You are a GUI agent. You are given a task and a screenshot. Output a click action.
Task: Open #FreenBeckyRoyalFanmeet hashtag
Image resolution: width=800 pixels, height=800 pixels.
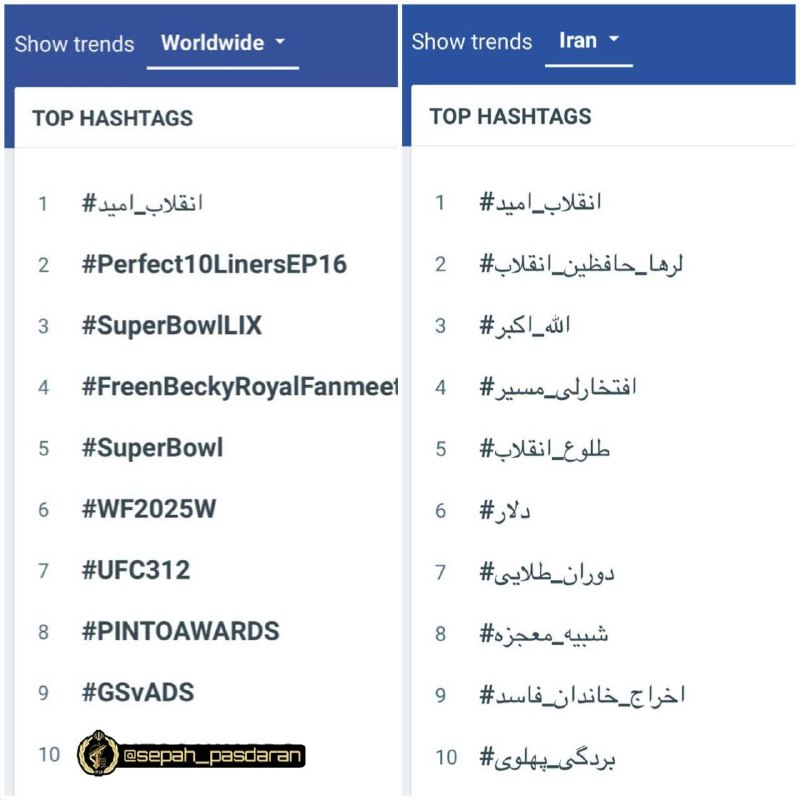point(240,387)
